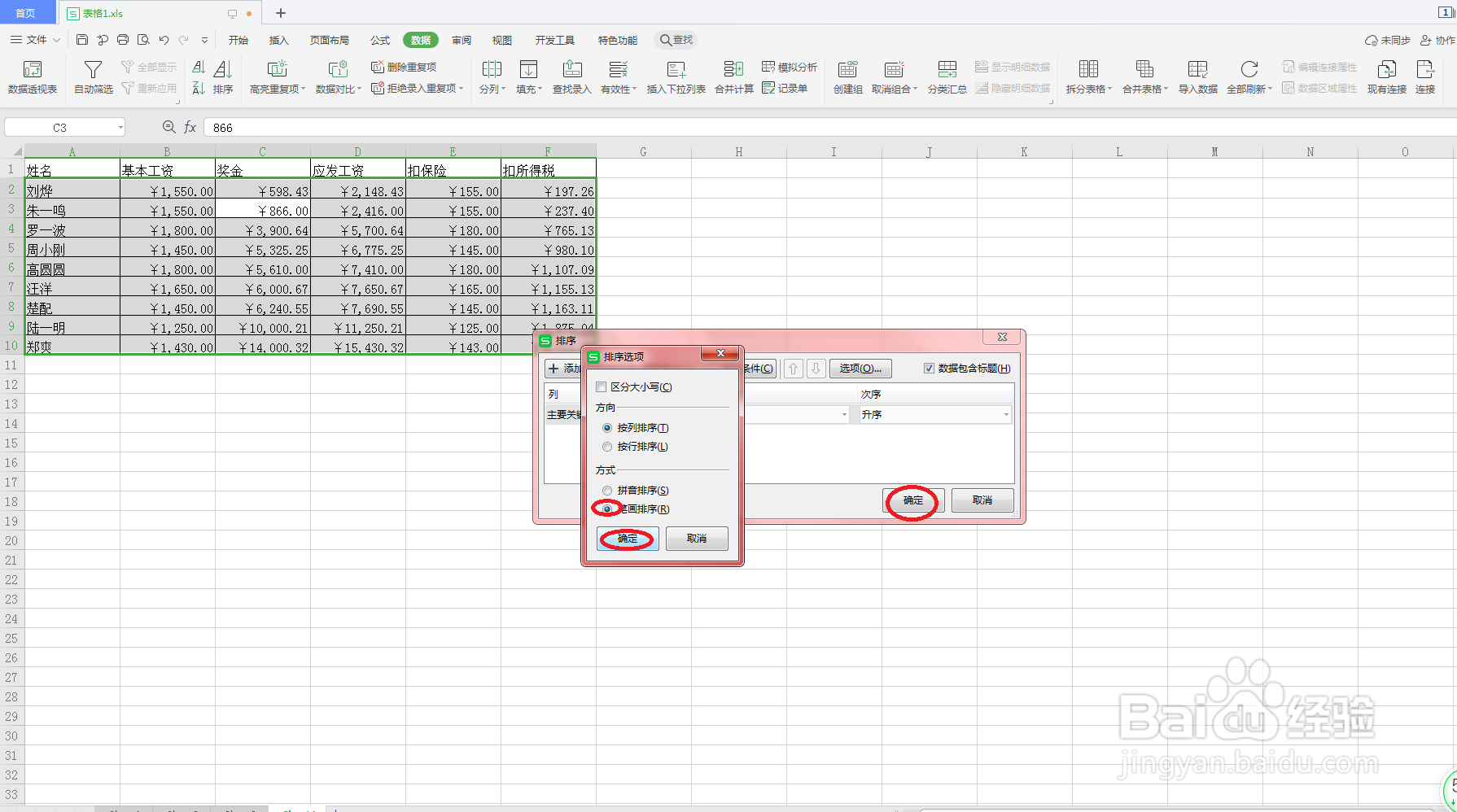Screen dimensions: 1457x812
Task: Click Options (选项) button in Sort dialog
Action: click(860, 369)
